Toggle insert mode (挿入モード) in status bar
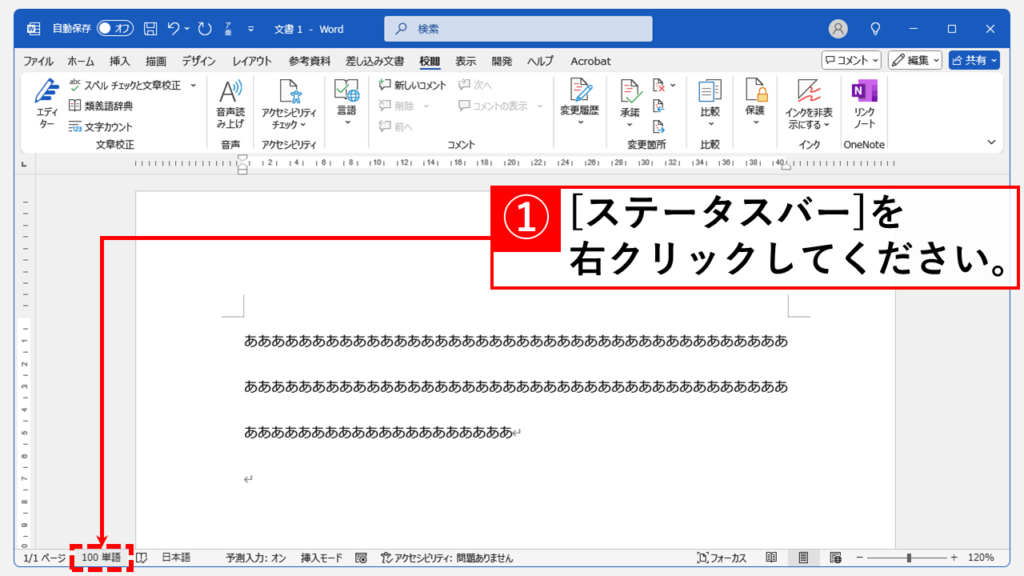The width and height of the screenshot is (1024, 576). (321, 557)
